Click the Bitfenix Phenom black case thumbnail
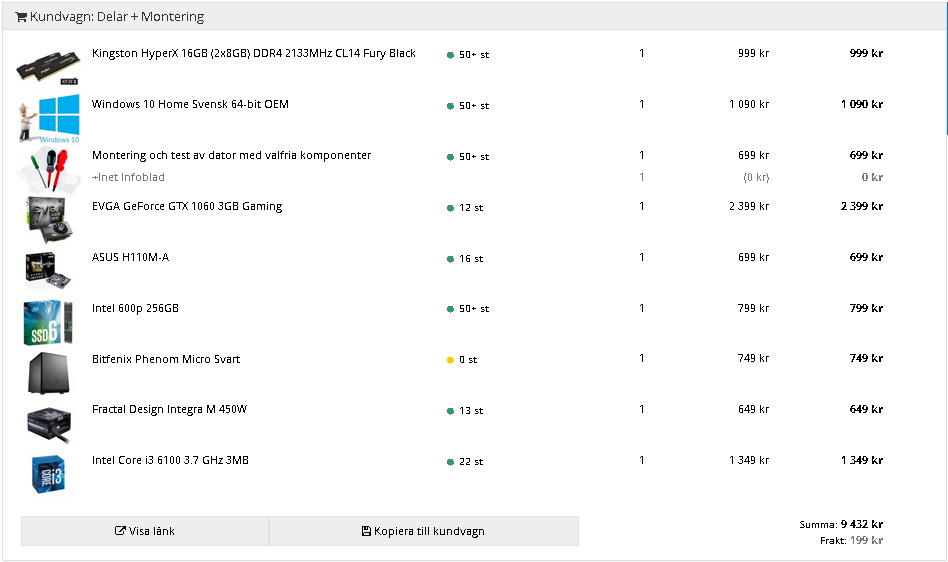The height and width of the screenshot is (562, 948). click(48, 373)
